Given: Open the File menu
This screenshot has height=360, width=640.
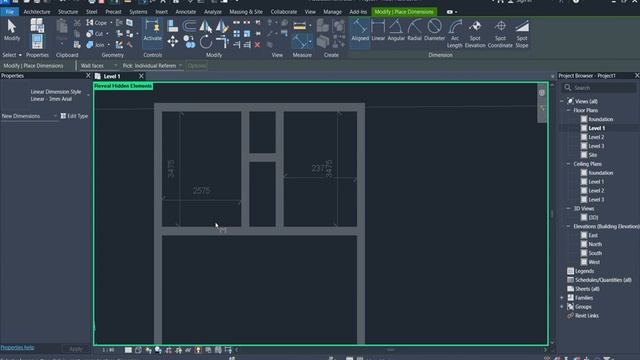Looking at the screenshot, I should [x=9, y=12].
